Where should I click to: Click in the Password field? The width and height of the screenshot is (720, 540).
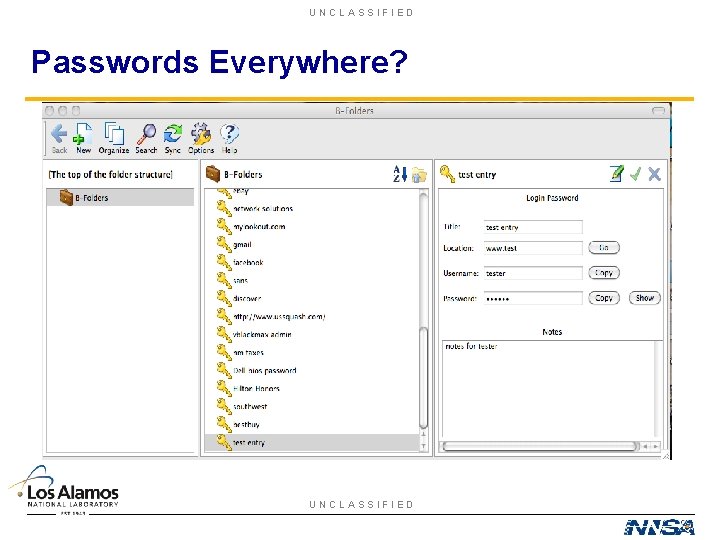click(x=533, y=298)
